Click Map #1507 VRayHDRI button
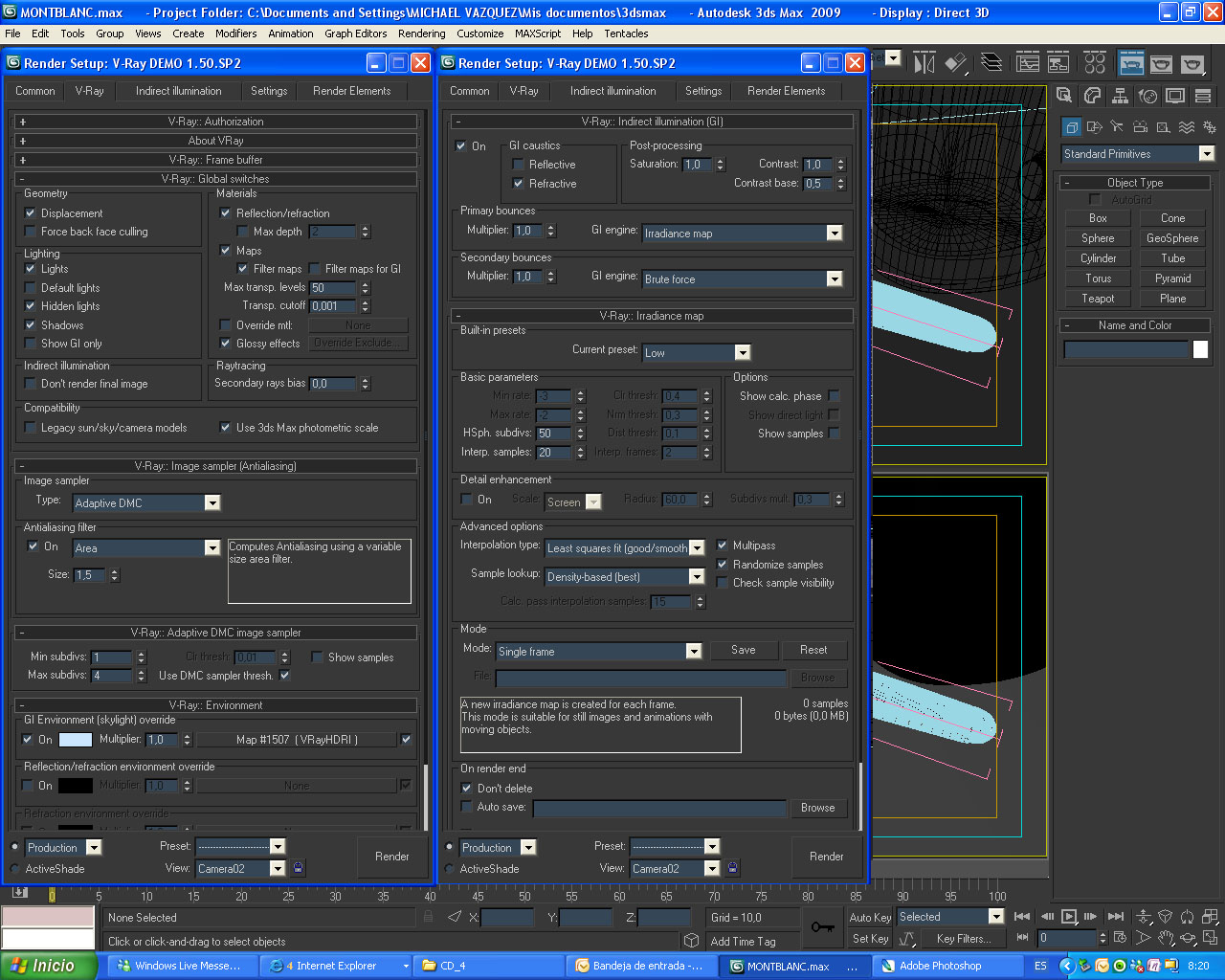This screenshot has width=1225, height=980. click(x=297, y=740)
